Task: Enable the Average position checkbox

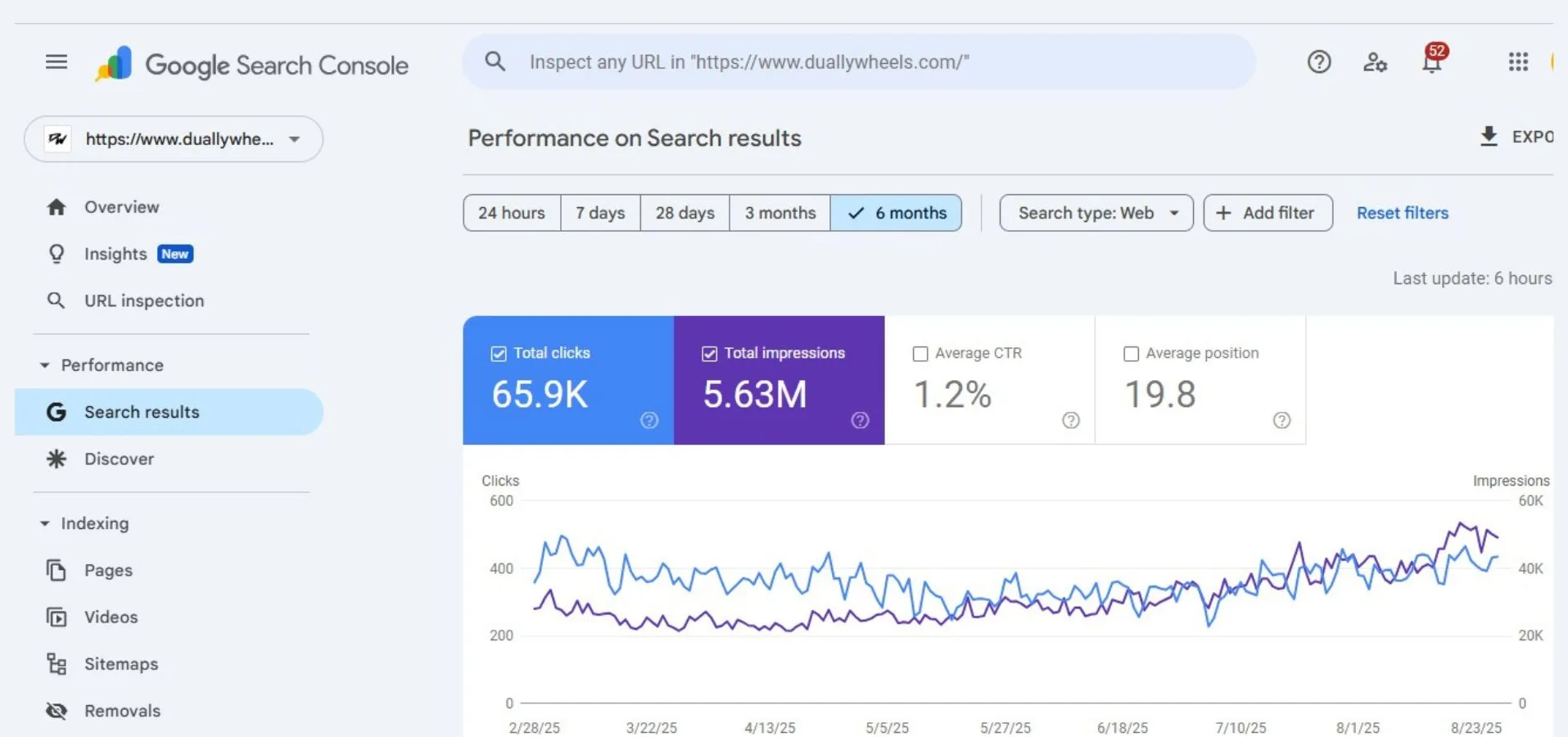Action: 1131,354
